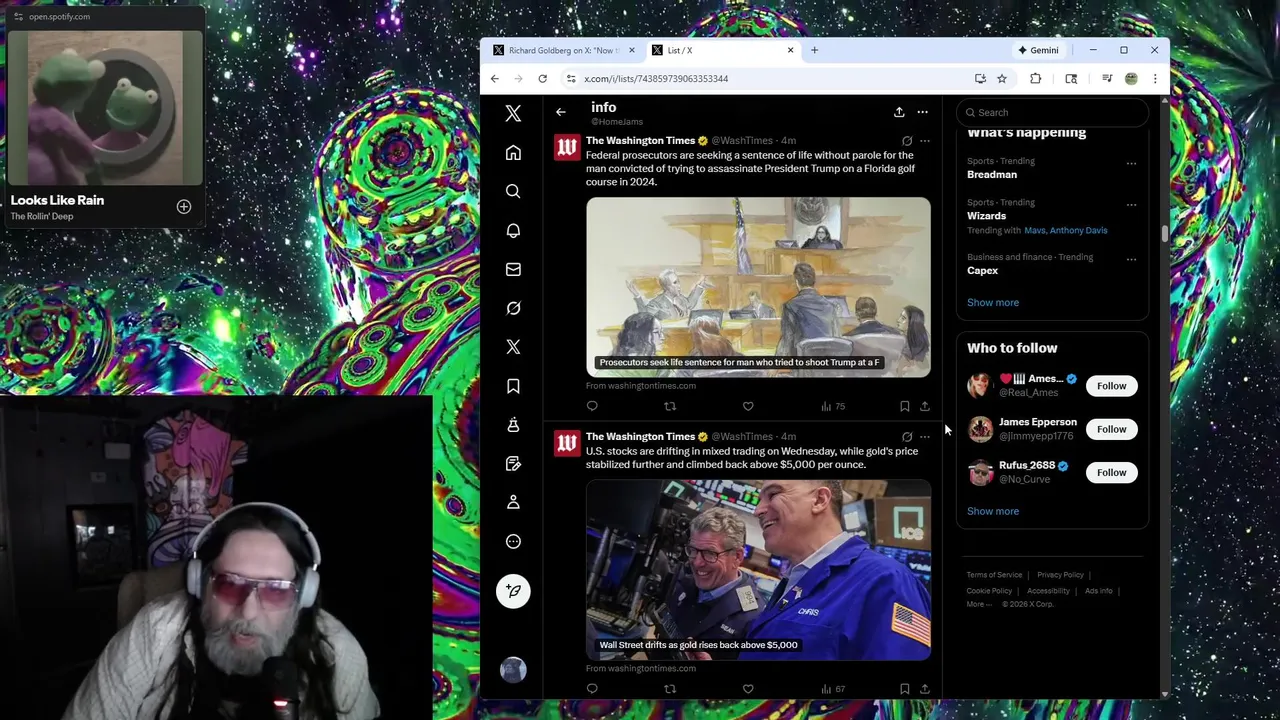Reply to the Trump sentence tweet
Image resolution: width=1280 pixels, height=720 pixels.
[592, 406]
